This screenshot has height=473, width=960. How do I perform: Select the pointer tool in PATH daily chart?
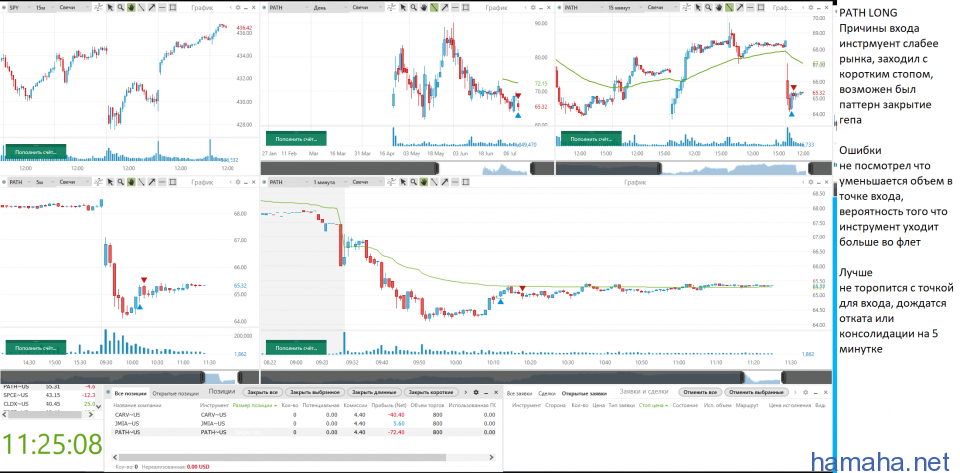[x=404, y=8]
